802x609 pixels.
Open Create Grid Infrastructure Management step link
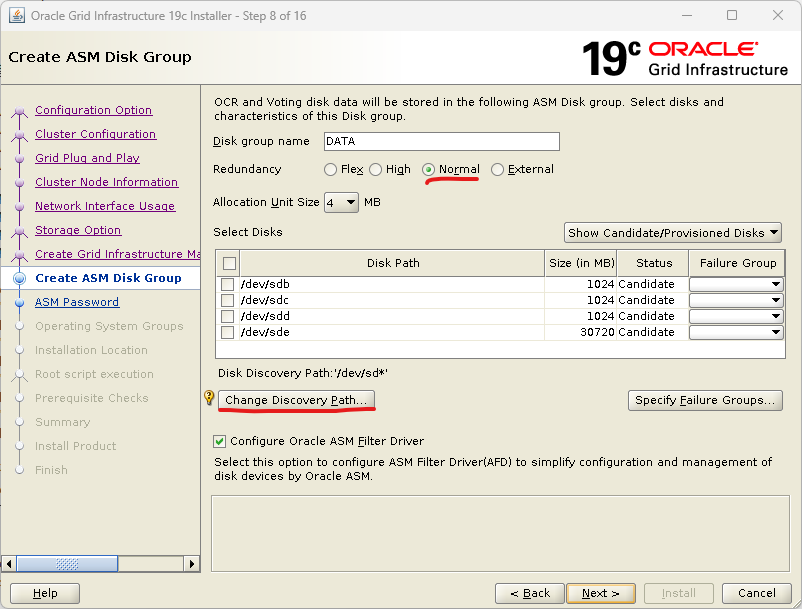coord(117,254)
